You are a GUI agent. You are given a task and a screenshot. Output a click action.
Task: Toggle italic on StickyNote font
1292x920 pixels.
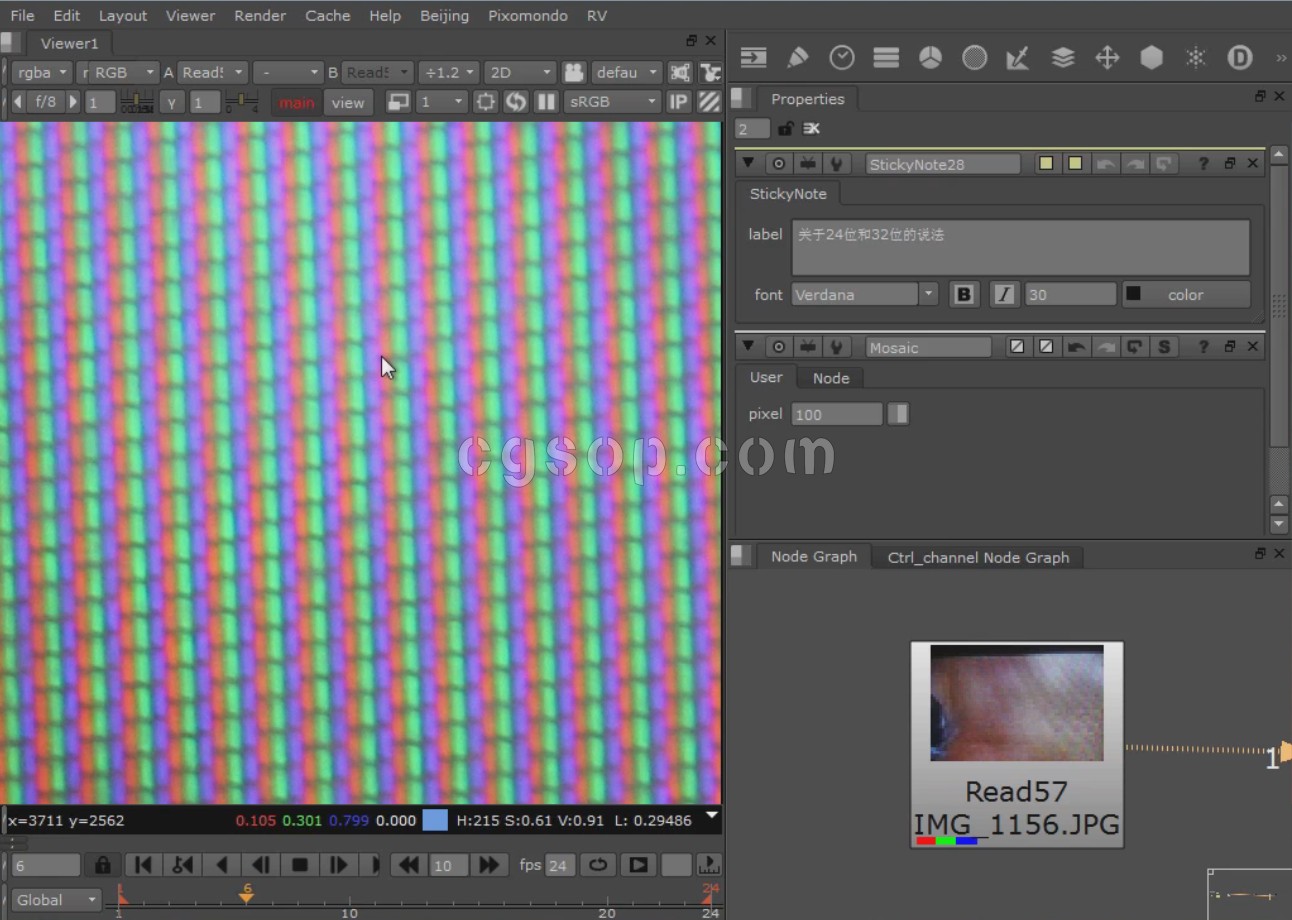(1004, 295)
